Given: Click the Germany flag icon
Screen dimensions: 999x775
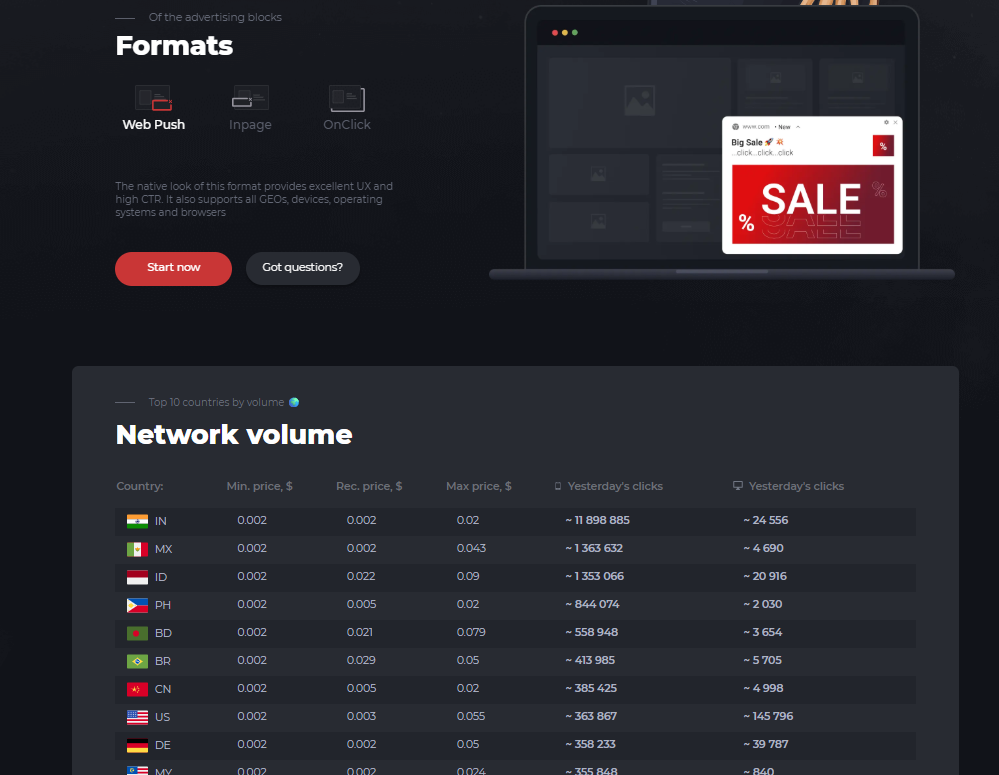Looking at the screenshot, I should (137, 745).
